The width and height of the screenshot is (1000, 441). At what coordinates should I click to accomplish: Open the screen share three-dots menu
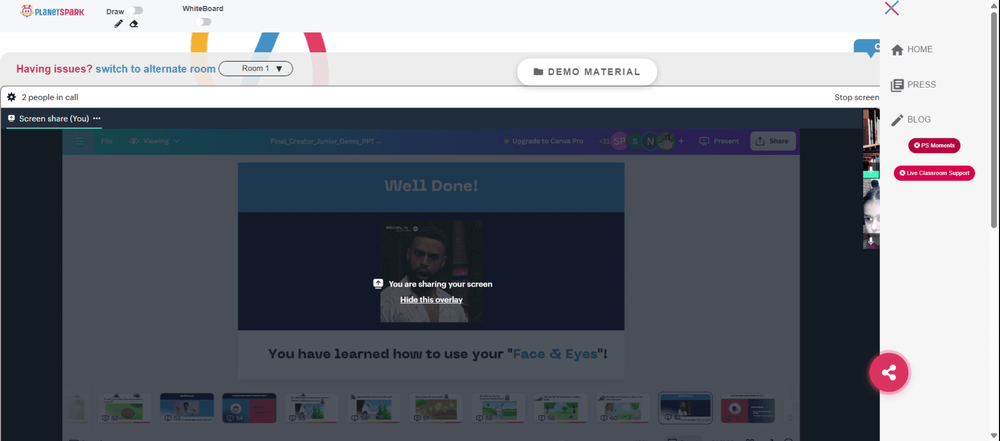coord(97,118)
